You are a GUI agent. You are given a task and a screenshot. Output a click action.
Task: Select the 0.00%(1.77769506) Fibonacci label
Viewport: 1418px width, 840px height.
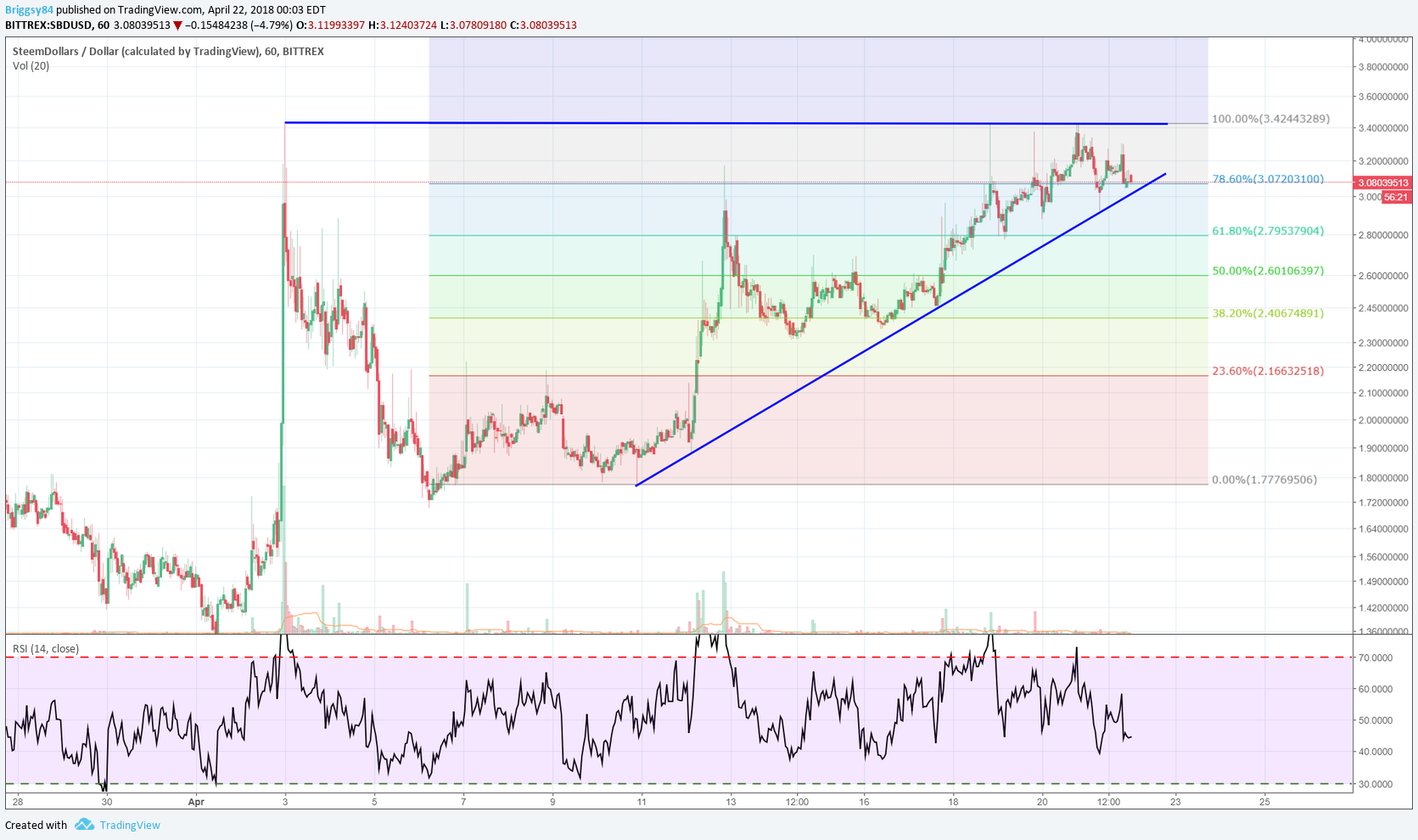1264,479
